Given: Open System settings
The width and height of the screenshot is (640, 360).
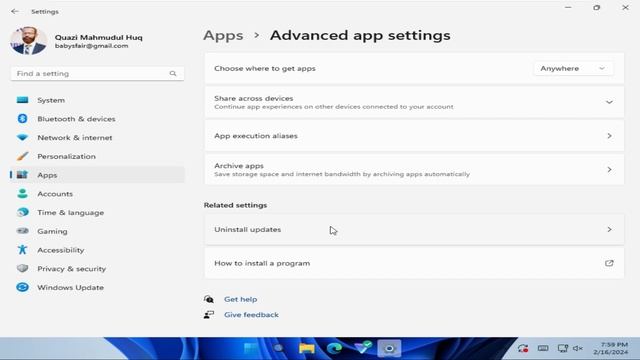Looking at the screenshot, I should (x=97, y=100).
